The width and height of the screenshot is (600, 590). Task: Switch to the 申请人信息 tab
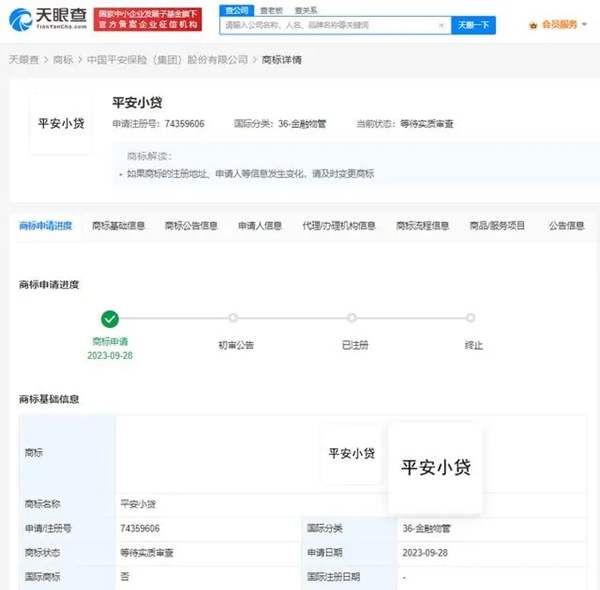260,226
